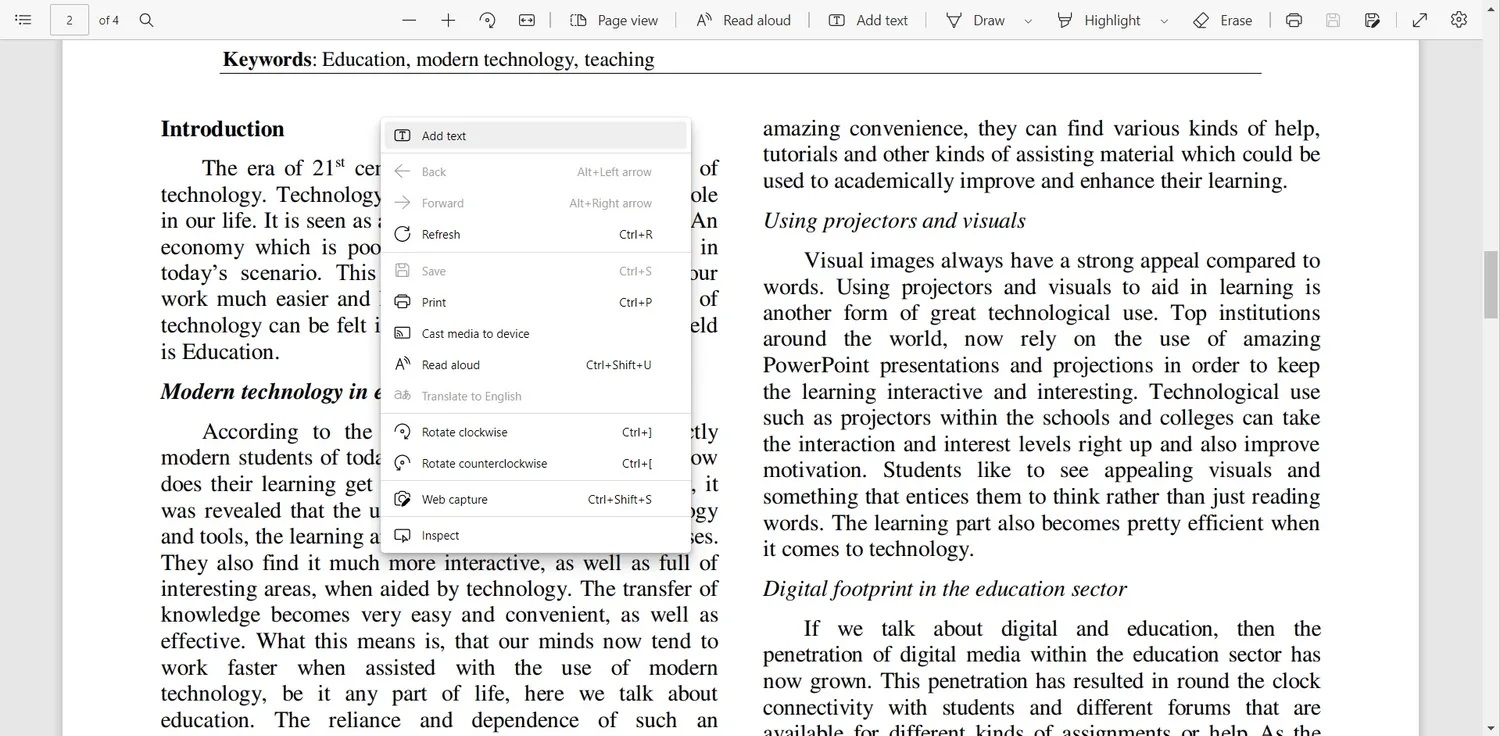Image resolution: width=1500 pixels, height=736 pixels.
Task: Open the Page view options
Action: (614, 20)
